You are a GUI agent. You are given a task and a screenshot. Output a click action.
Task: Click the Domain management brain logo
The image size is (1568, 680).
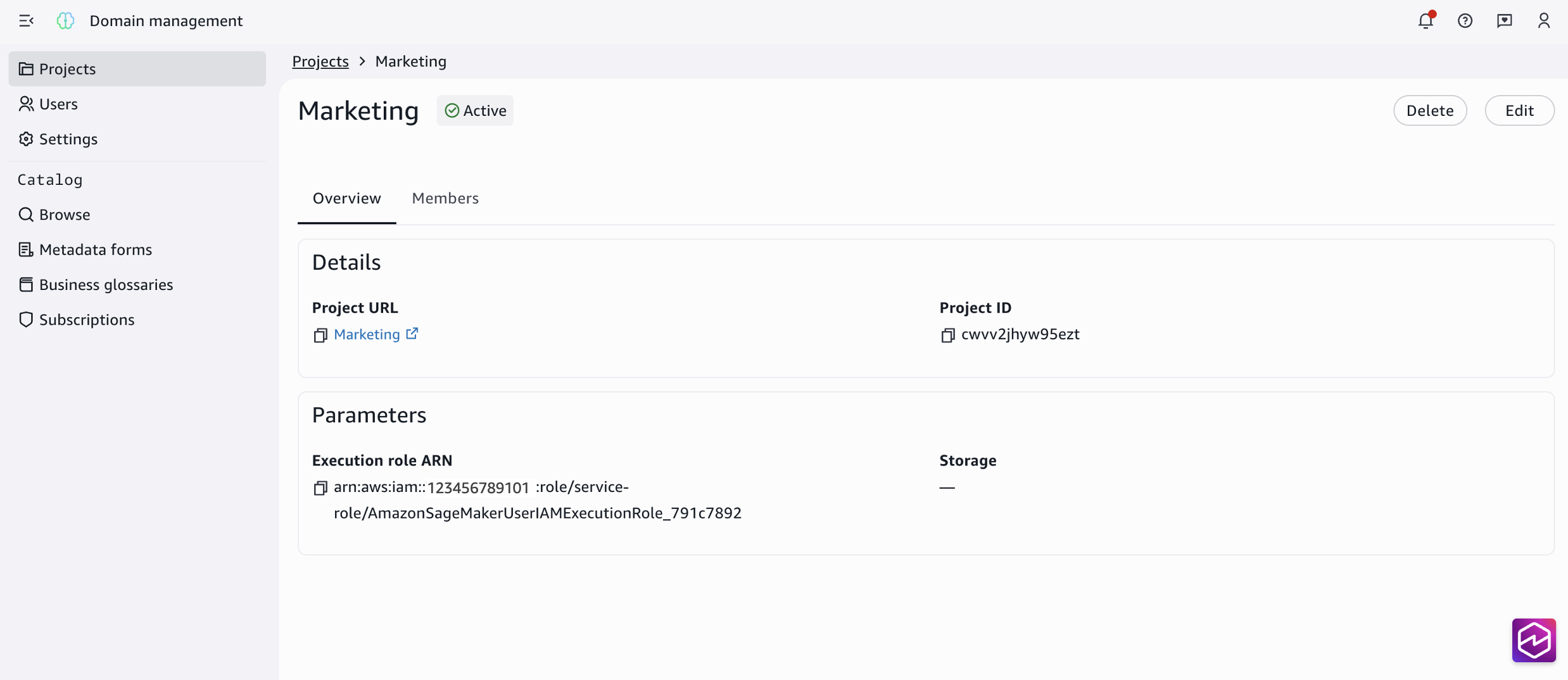tap(65, 21)
